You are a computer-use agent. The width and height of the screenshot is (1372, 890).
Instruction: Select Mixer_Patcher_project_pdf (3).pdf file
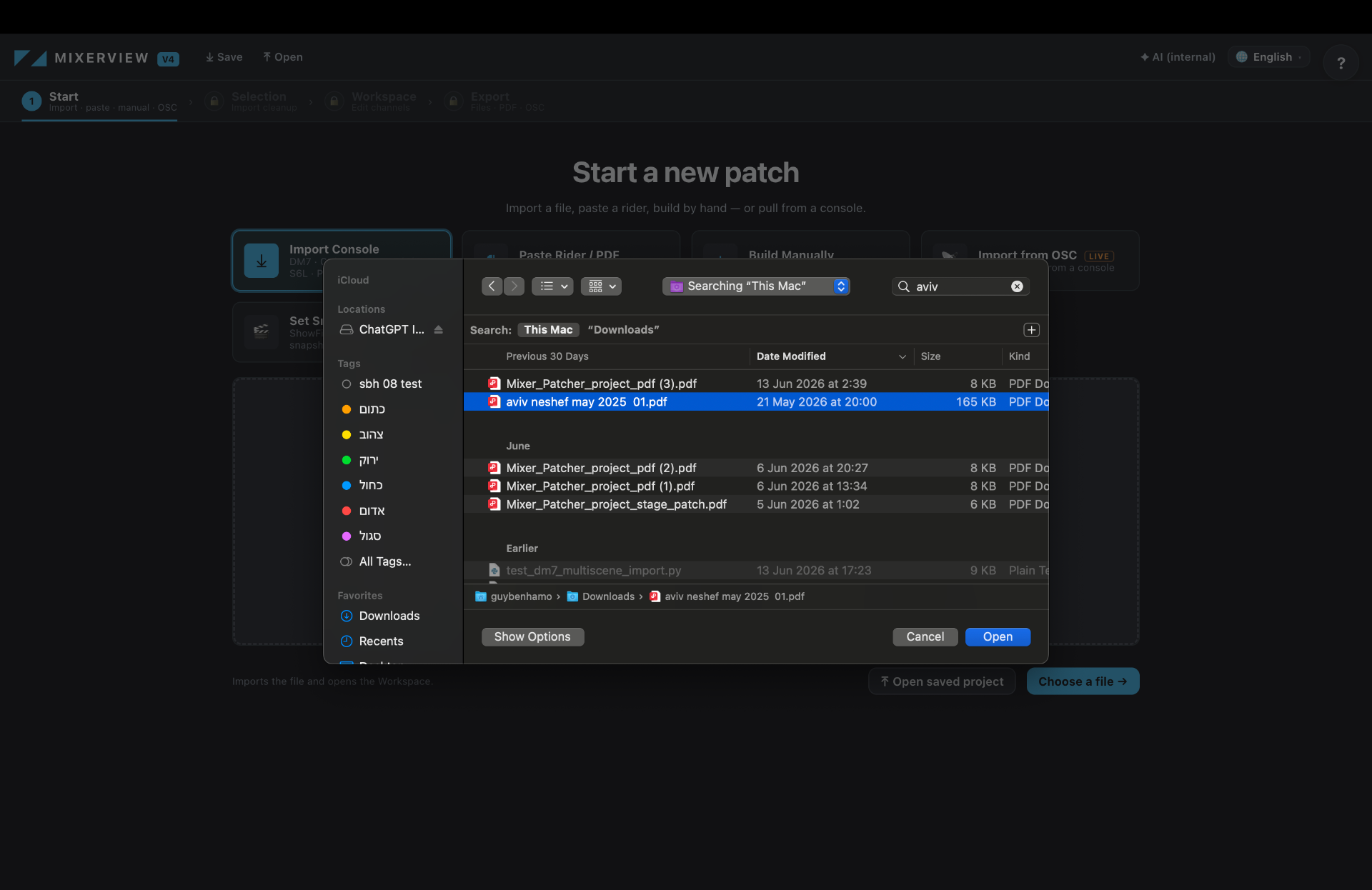coord(756,384)
